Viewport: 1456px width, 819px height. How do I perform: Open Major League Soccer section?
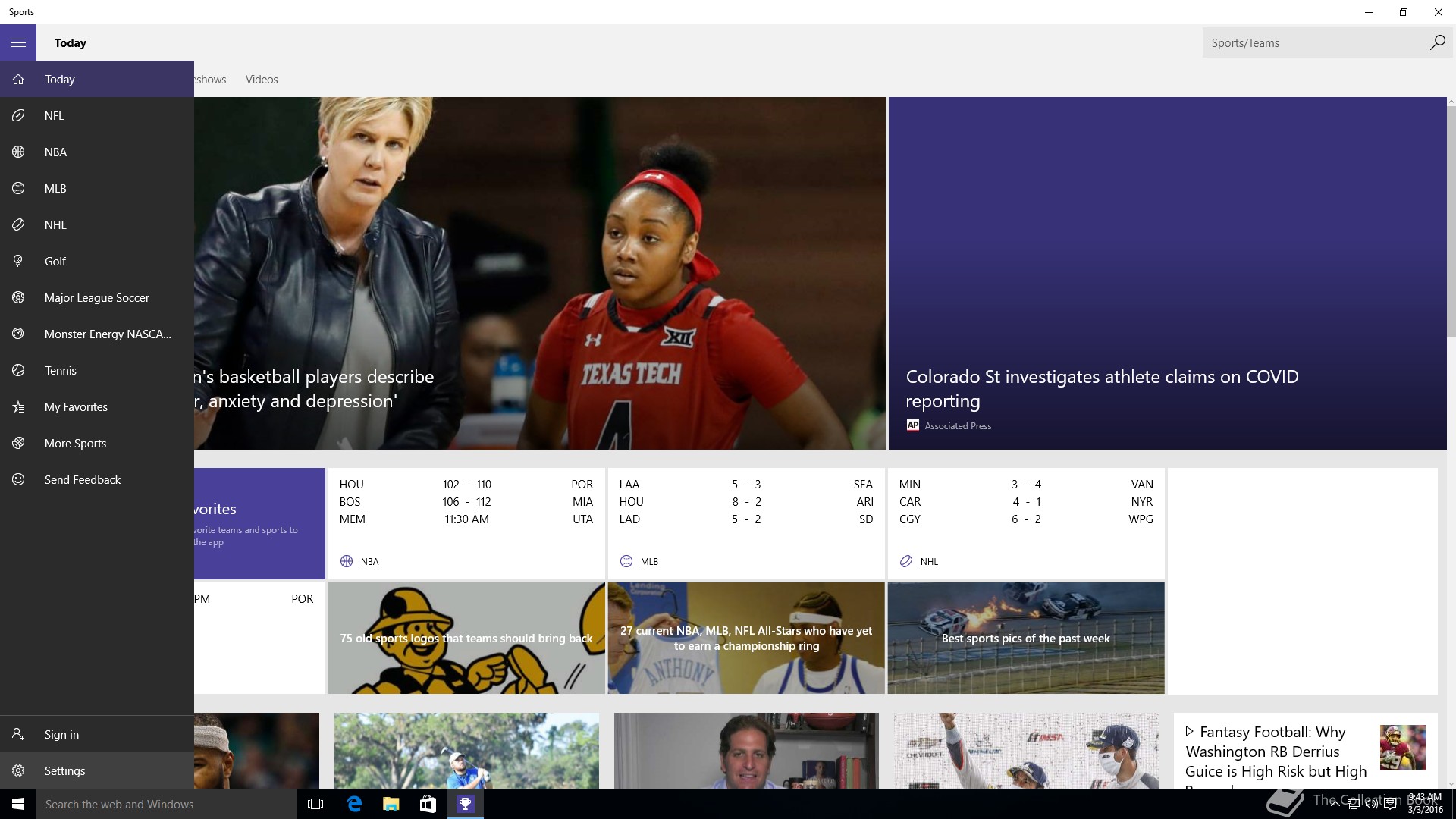click(x=97, y=297)
